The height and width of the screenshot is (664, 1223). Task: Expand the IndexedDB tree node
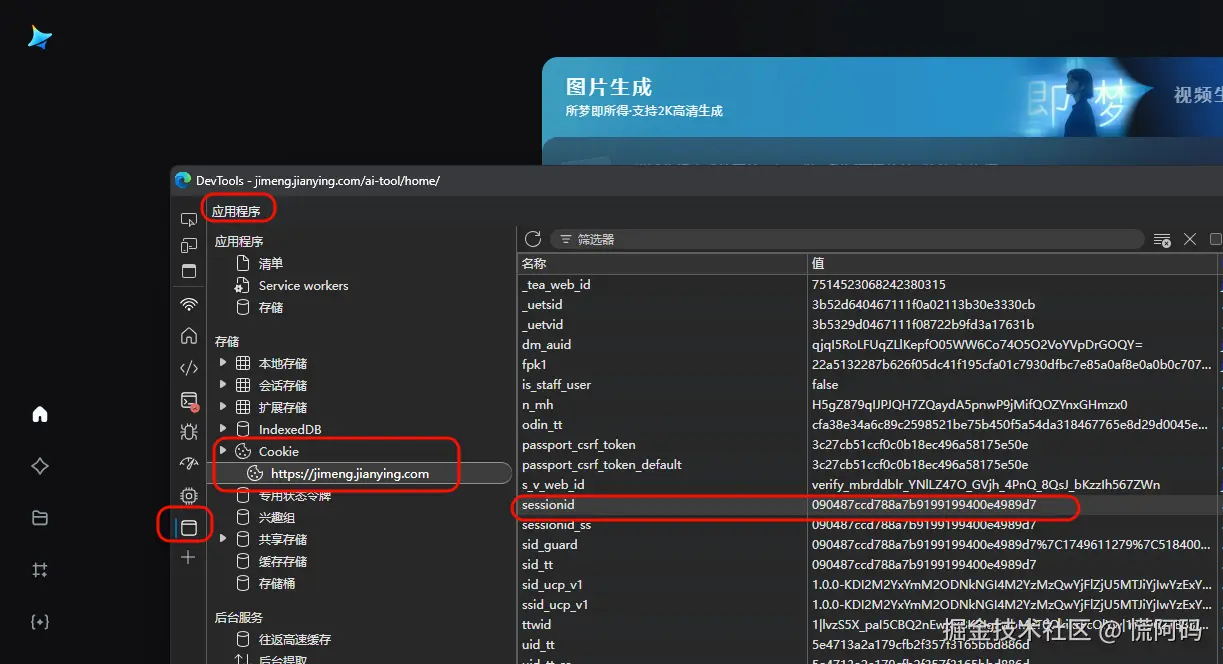click(223, 429)
